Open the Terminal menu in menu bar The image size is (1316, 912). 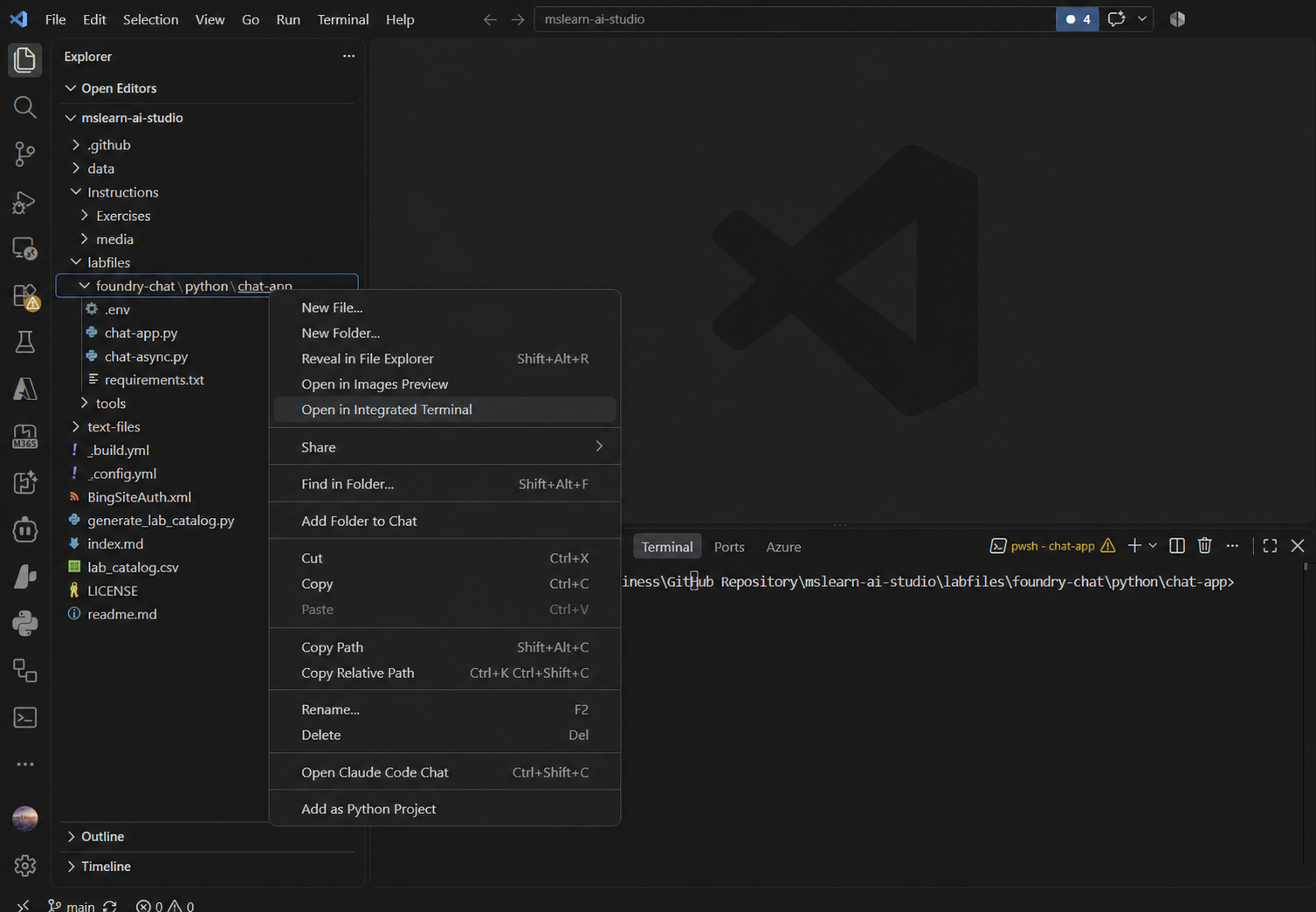pyautogui.click(x=342, y=19)
